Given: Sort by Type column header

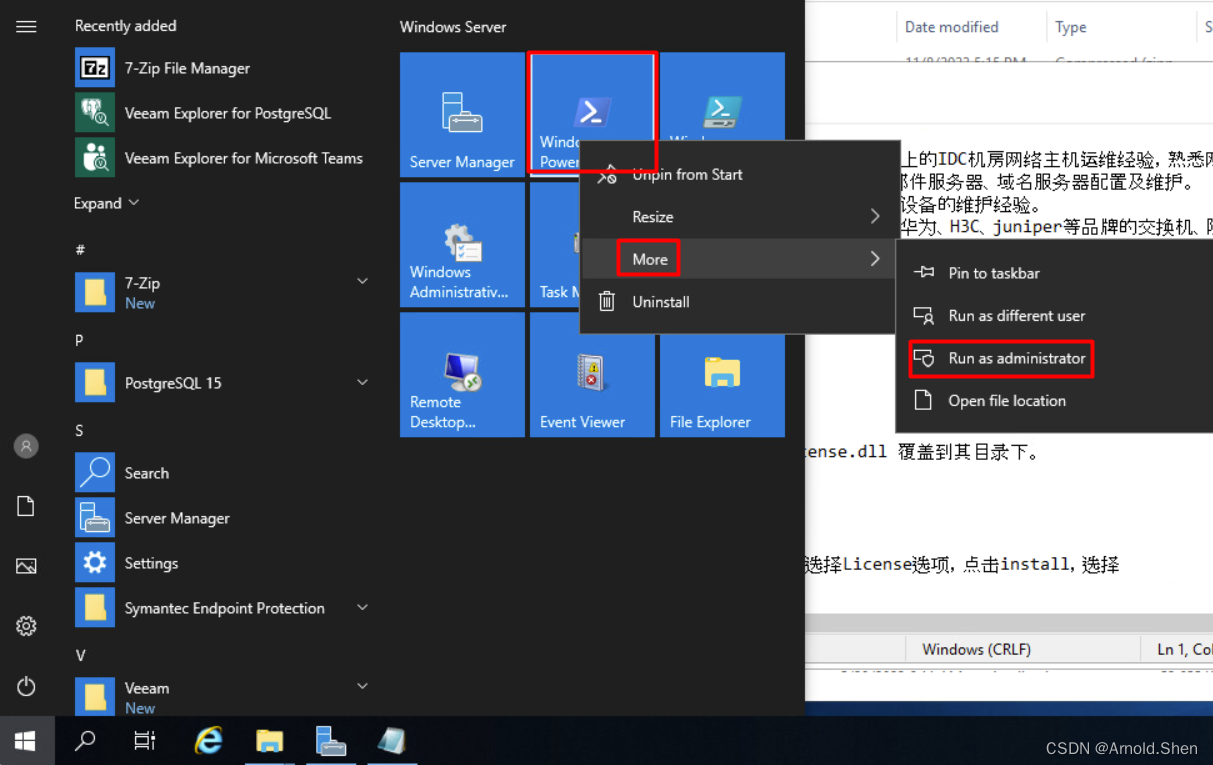Looking at the screenshot, I should 1071,27.
